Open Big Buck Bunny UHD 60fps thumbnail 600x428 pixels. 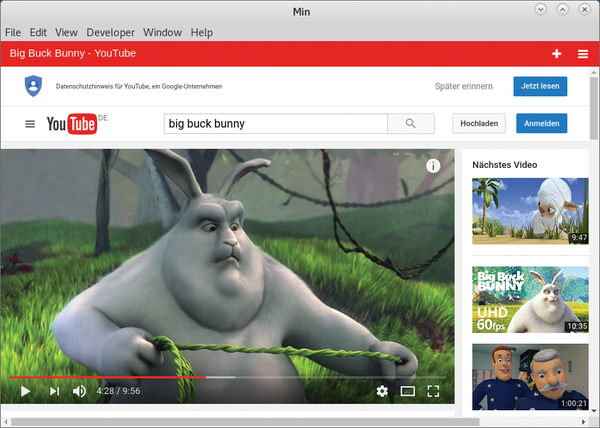pyautogui.click(x=530, y=299)
